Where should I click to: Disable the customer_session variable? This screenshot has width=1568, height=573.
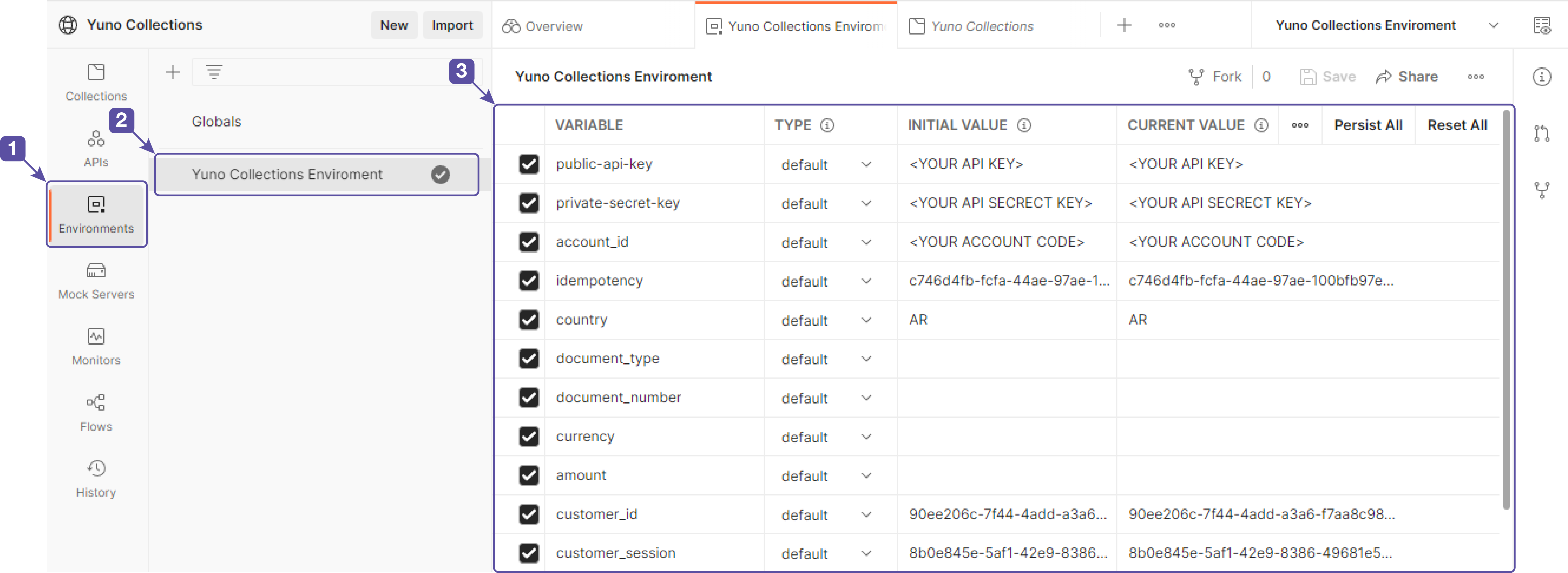tap(528, 553)
